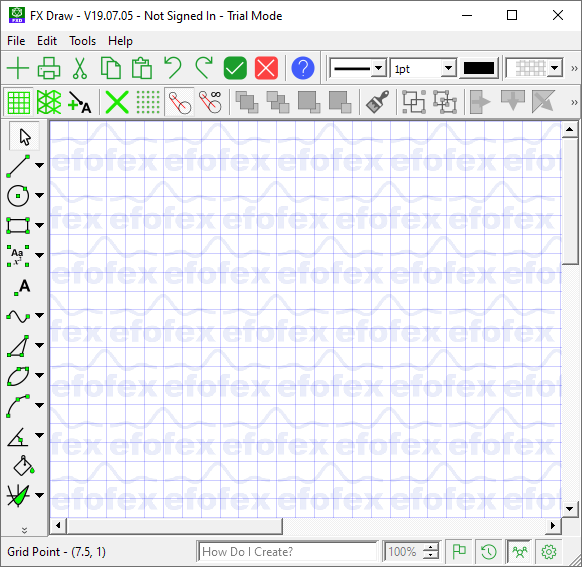Toggle the compass construction mode
This screenshot has height=567, width=582.
[x=179, y=102]
